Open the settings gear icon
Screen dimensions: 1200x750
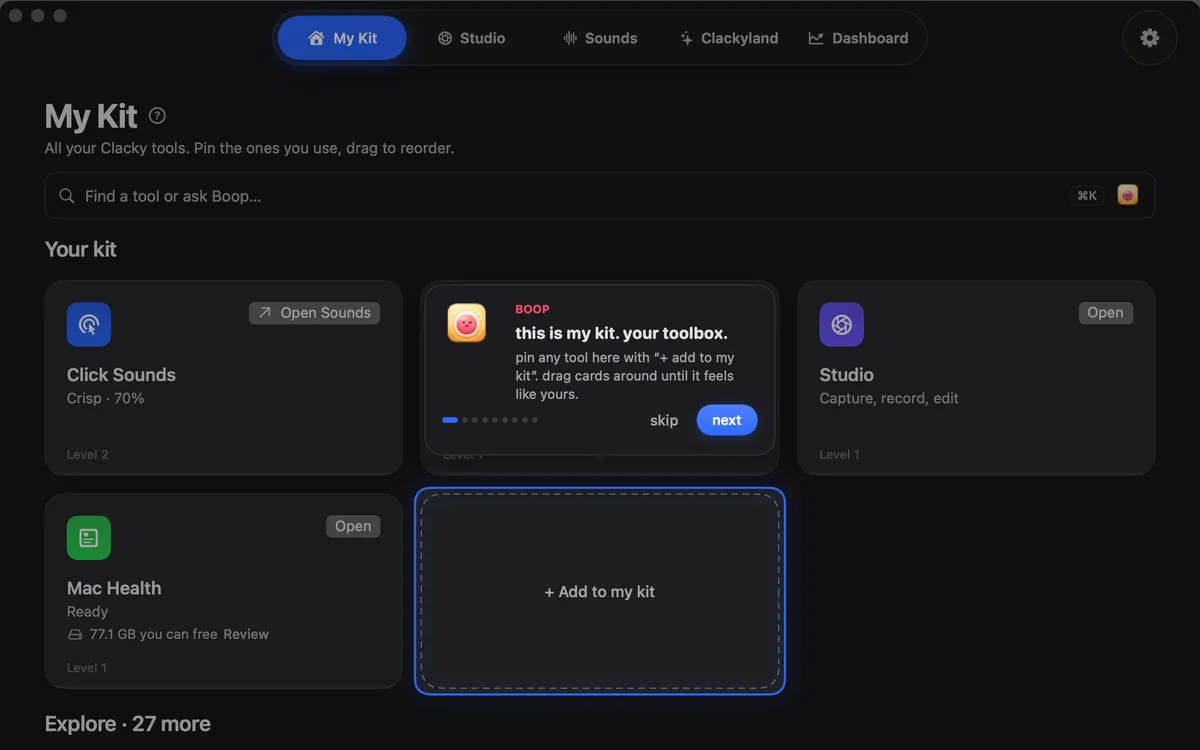pos(1150,38)
